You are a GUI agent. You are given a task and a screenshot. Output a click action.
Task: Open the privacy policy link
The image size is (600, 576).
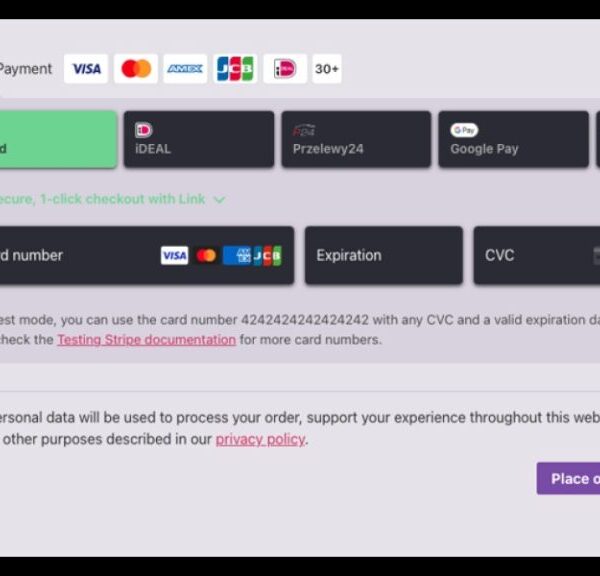click(261, 439)
